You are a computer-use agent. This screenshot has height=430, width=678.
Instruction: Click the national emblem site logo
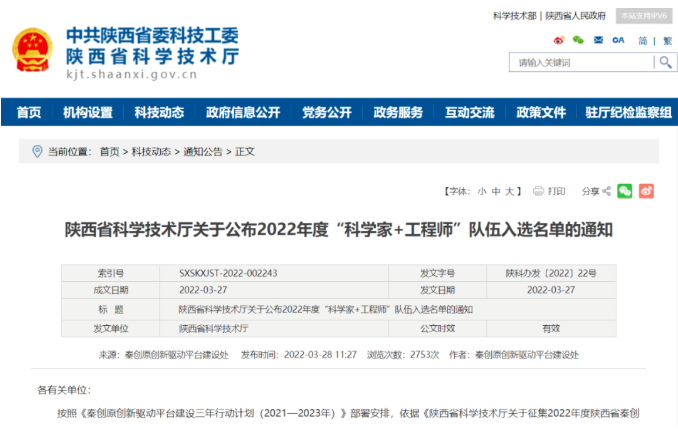pos(34,50)
